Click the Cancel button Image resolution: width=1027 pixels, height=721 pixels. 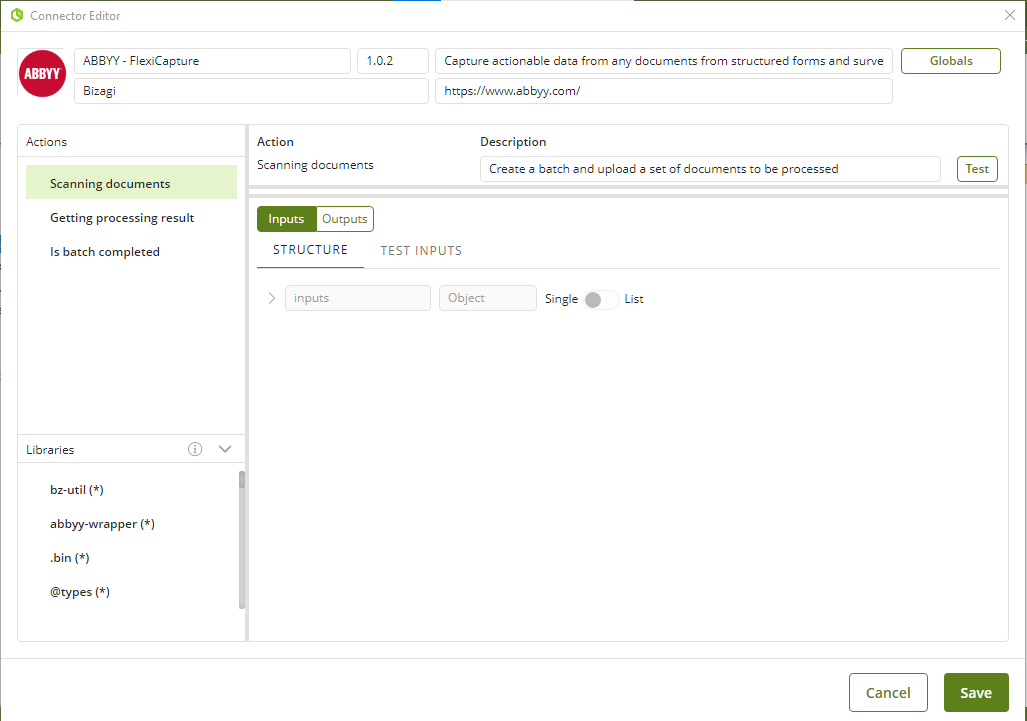(x=888, y=692)
